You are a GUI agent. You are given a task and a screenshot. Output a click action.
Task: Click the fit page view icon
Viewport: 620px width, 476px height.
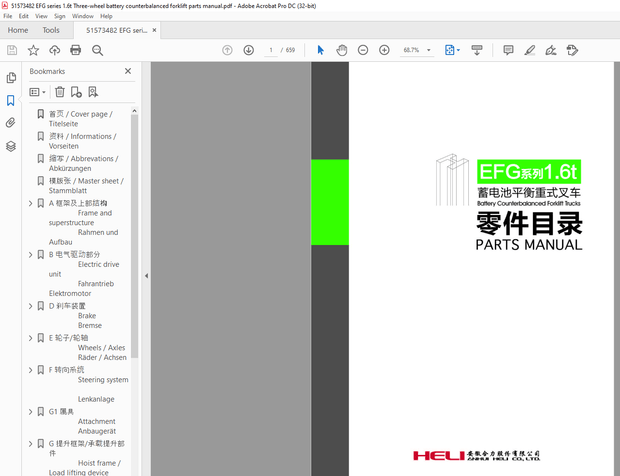point(450,50)
